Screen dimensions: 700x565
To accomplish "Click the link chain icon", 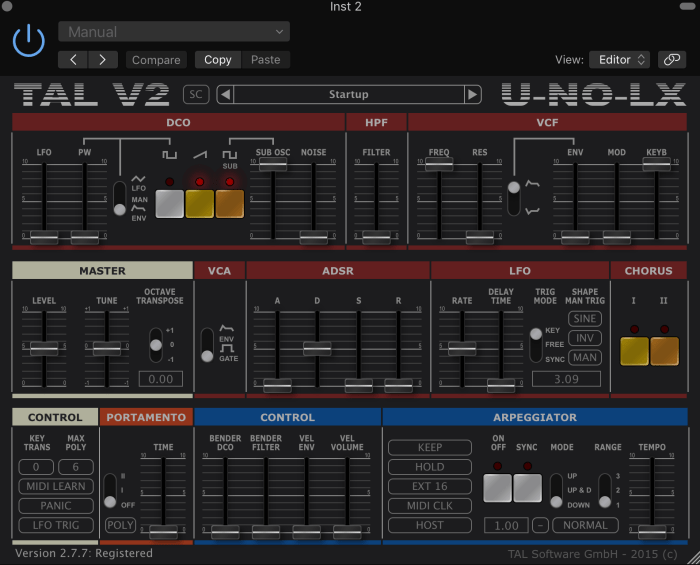I will (x=674, y=59).
